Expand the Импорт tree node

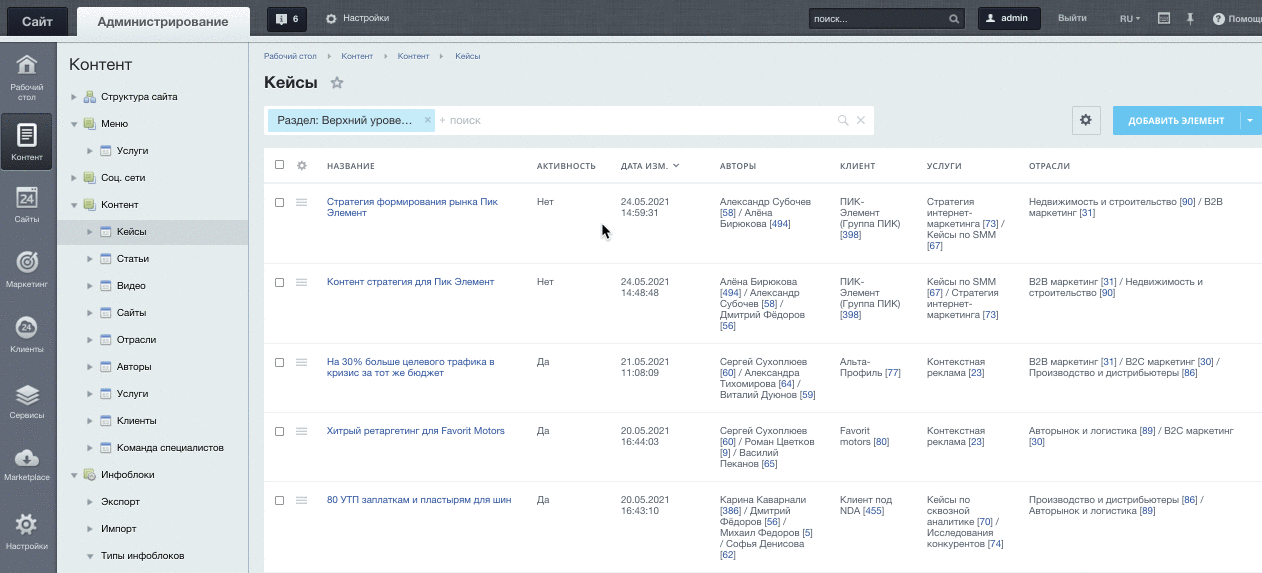coord(90,529)
